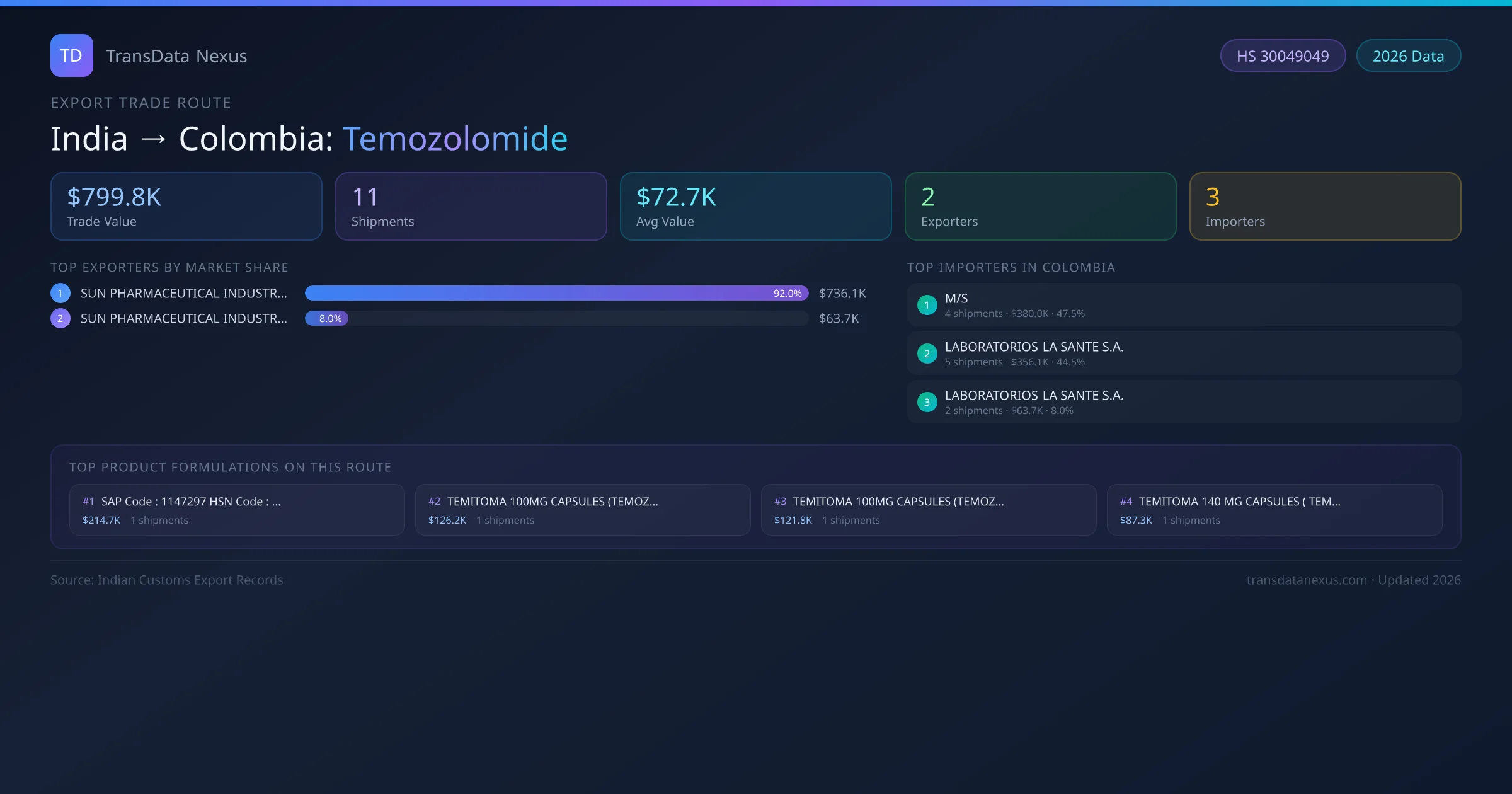The height and width of the screenshot is (794, 1512).
Task: Expand the truncated SUN PHARMACEUTICAL INDUSTR... name
Action: [183, 292]
